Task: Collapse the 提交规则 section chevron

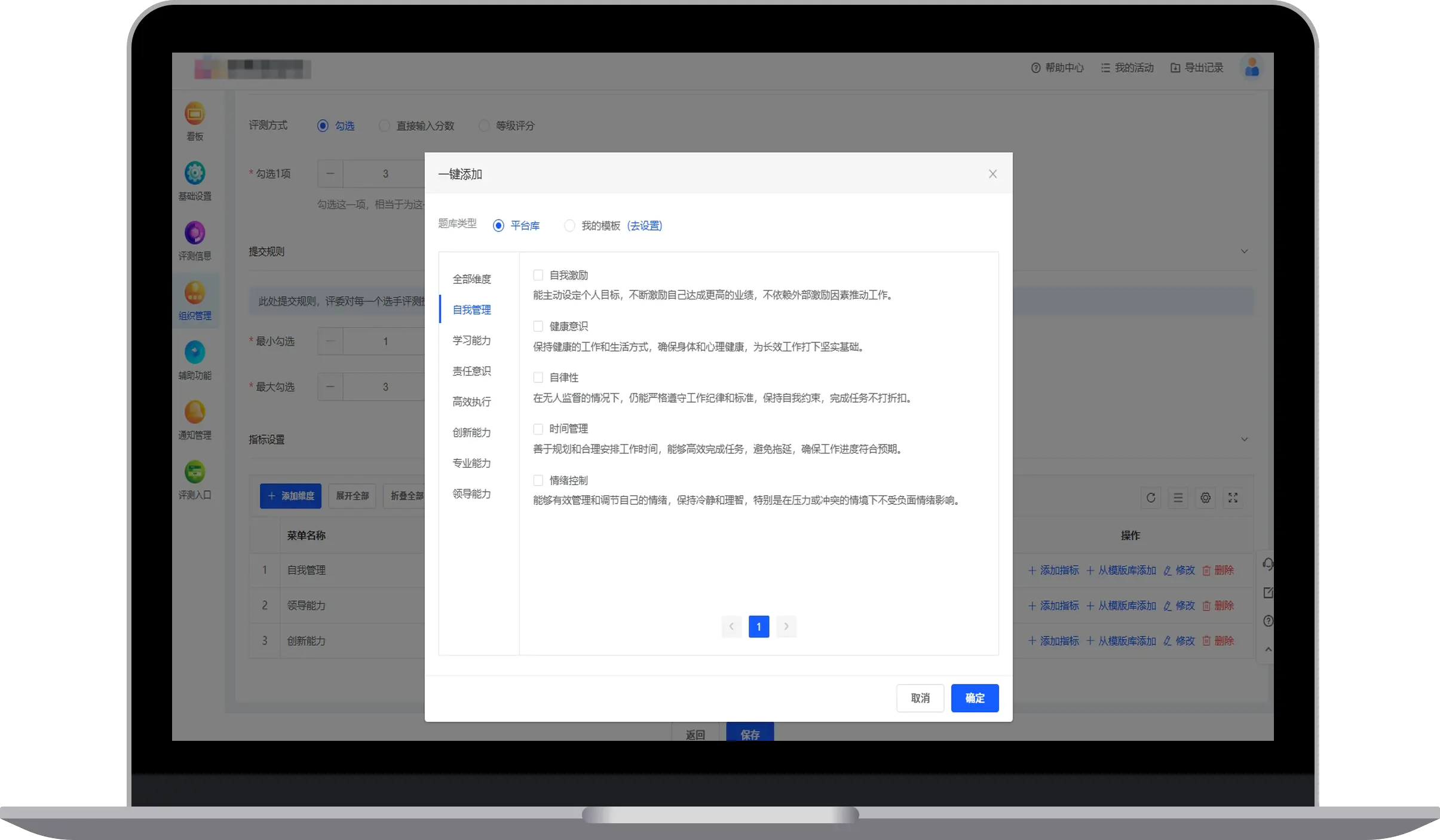Action: coord(1244,252)
